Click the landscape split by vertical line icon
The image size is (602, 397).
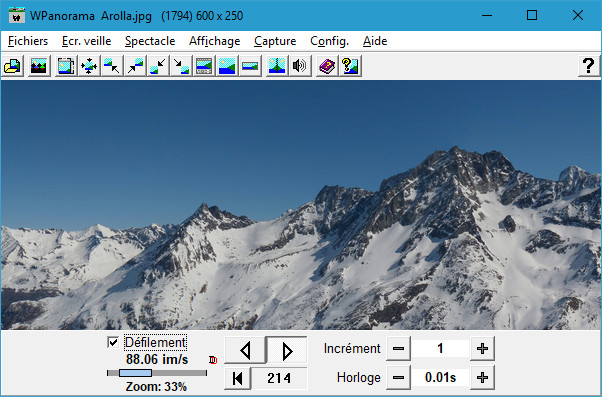277,66
